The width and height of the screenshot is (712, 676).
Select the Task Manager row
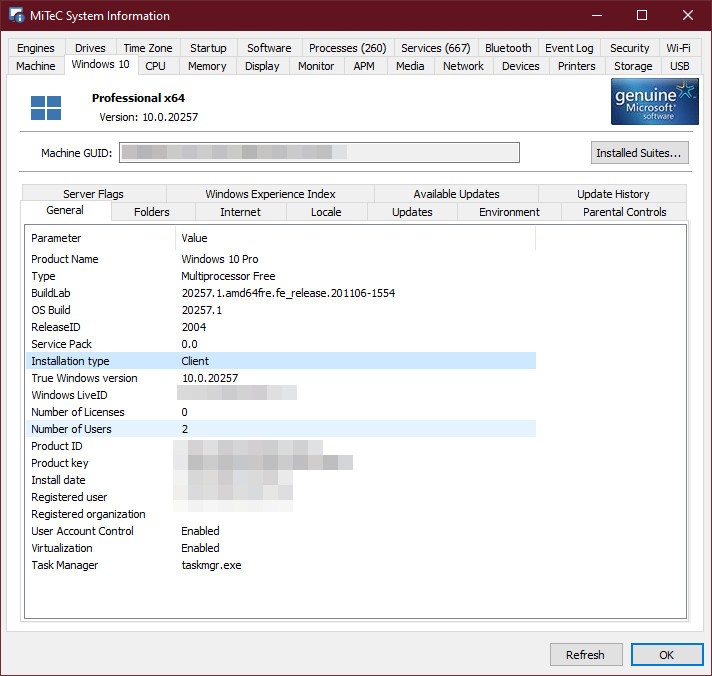pyautogui.click(x=281, y=565)
